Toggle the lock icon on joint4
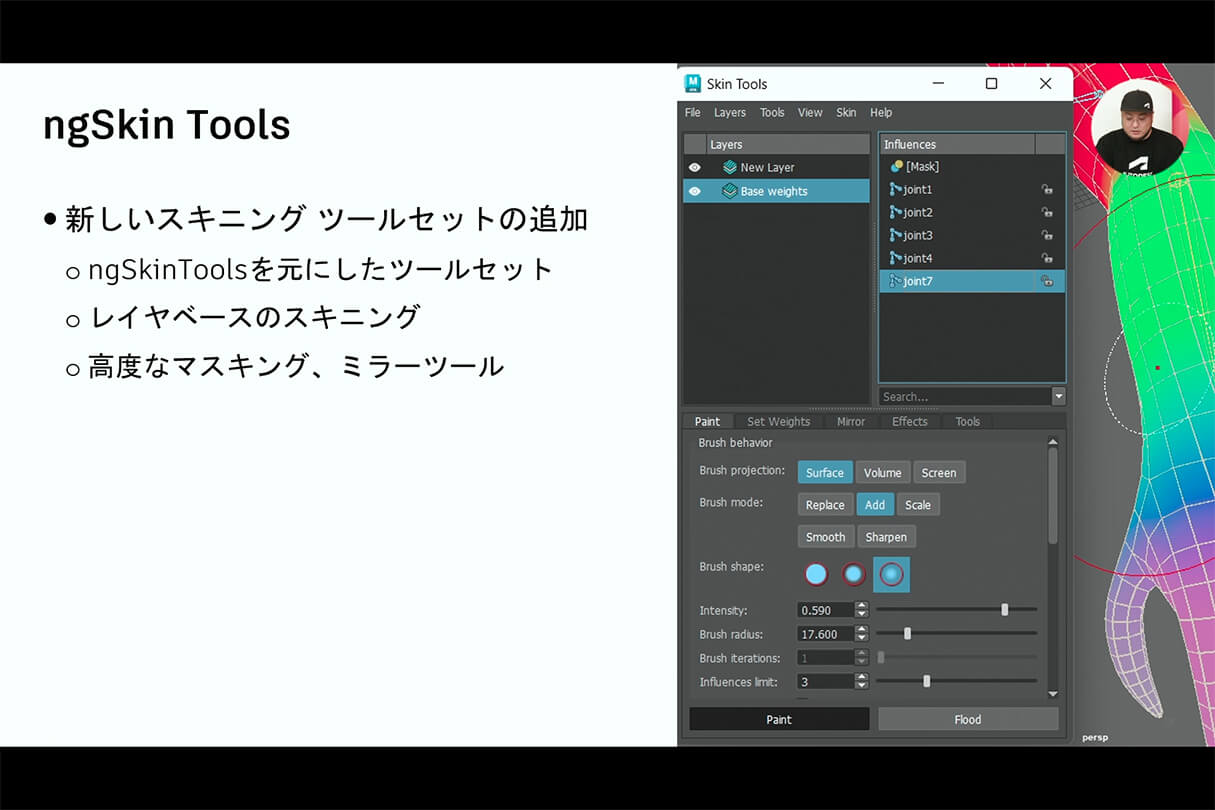Viewport: 1215px width, 810px height. 1047,259
